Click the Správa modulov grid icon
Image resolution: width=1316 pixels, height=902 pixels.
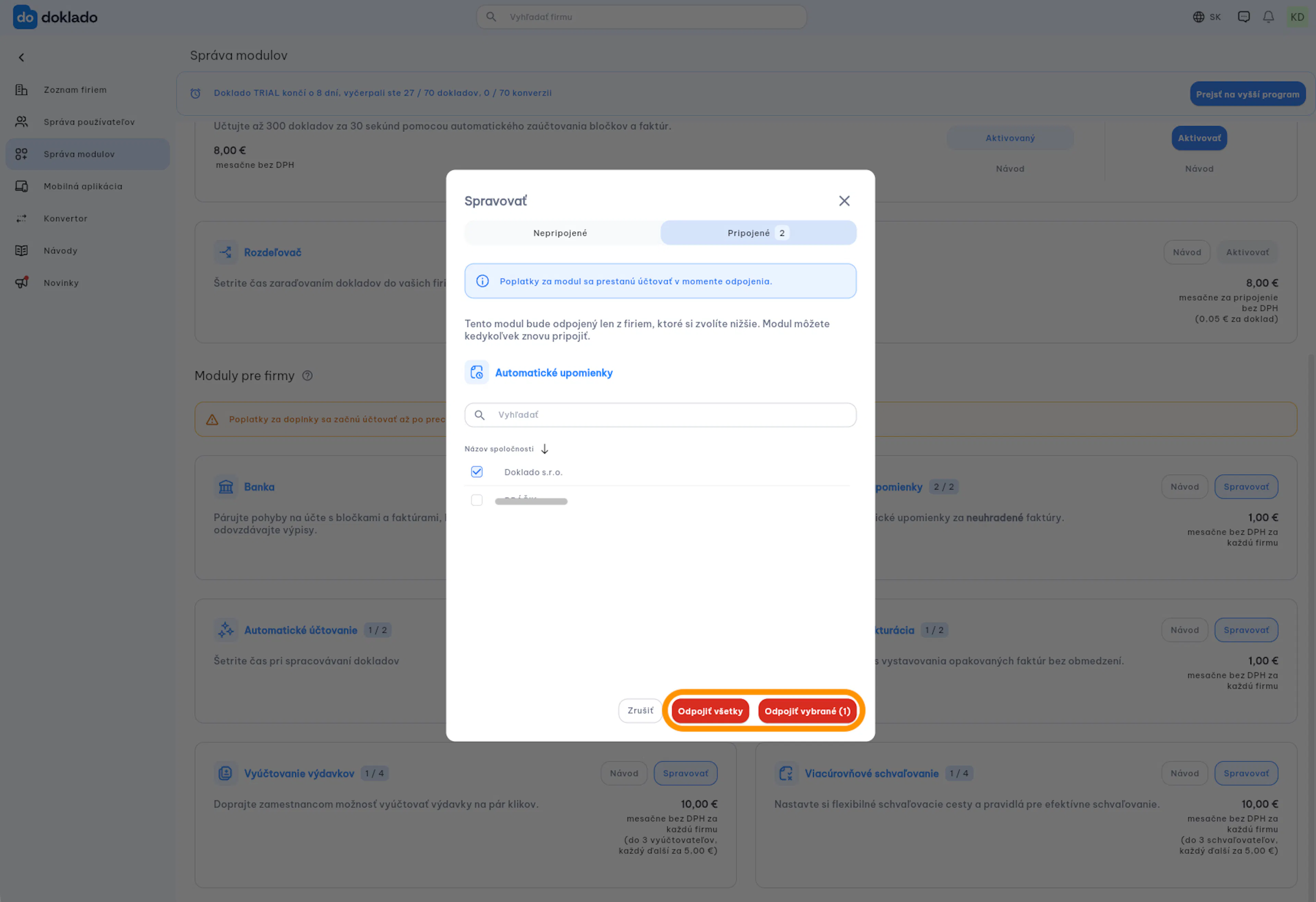[x=22, y=154]
